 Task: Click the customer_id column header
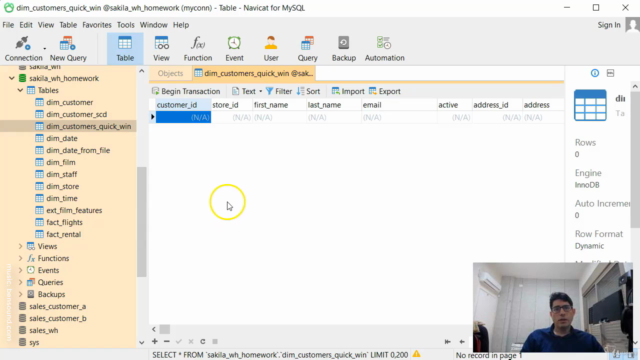[183, 105]
